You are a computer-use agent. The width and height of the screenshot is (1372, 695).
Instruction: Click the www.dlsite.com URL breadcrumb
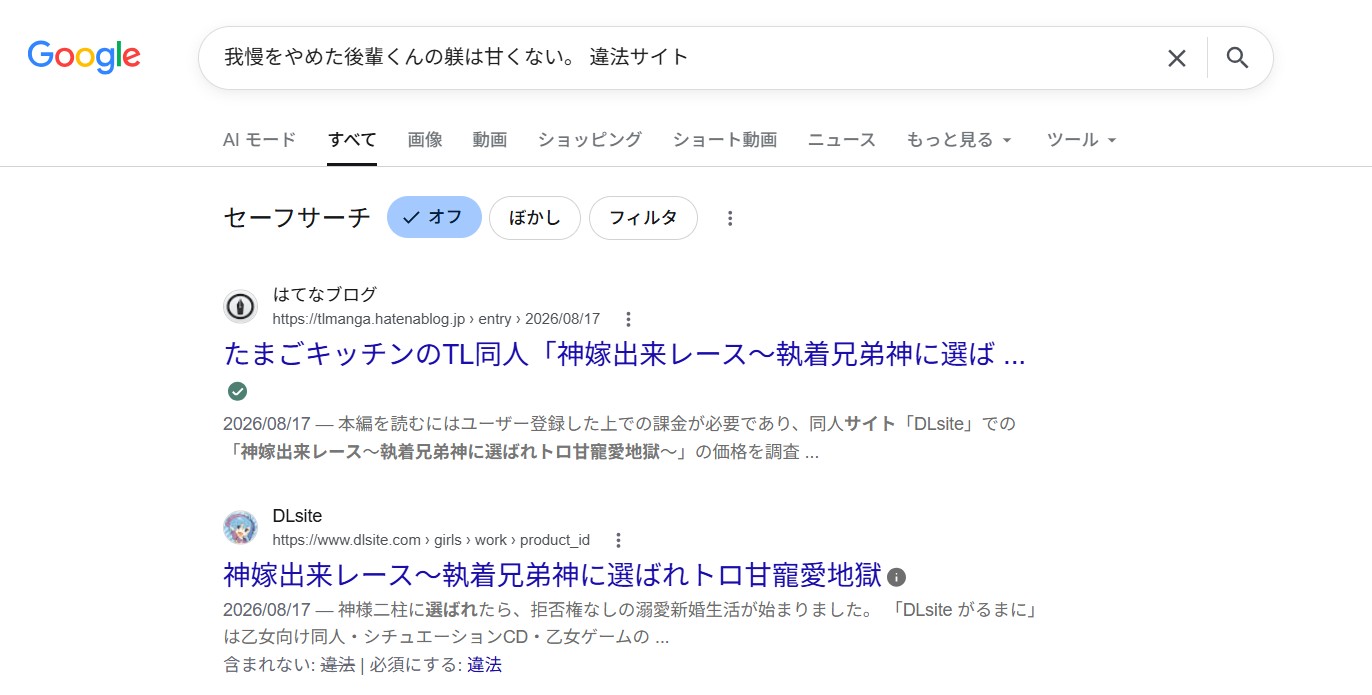(x=431, y=540)
